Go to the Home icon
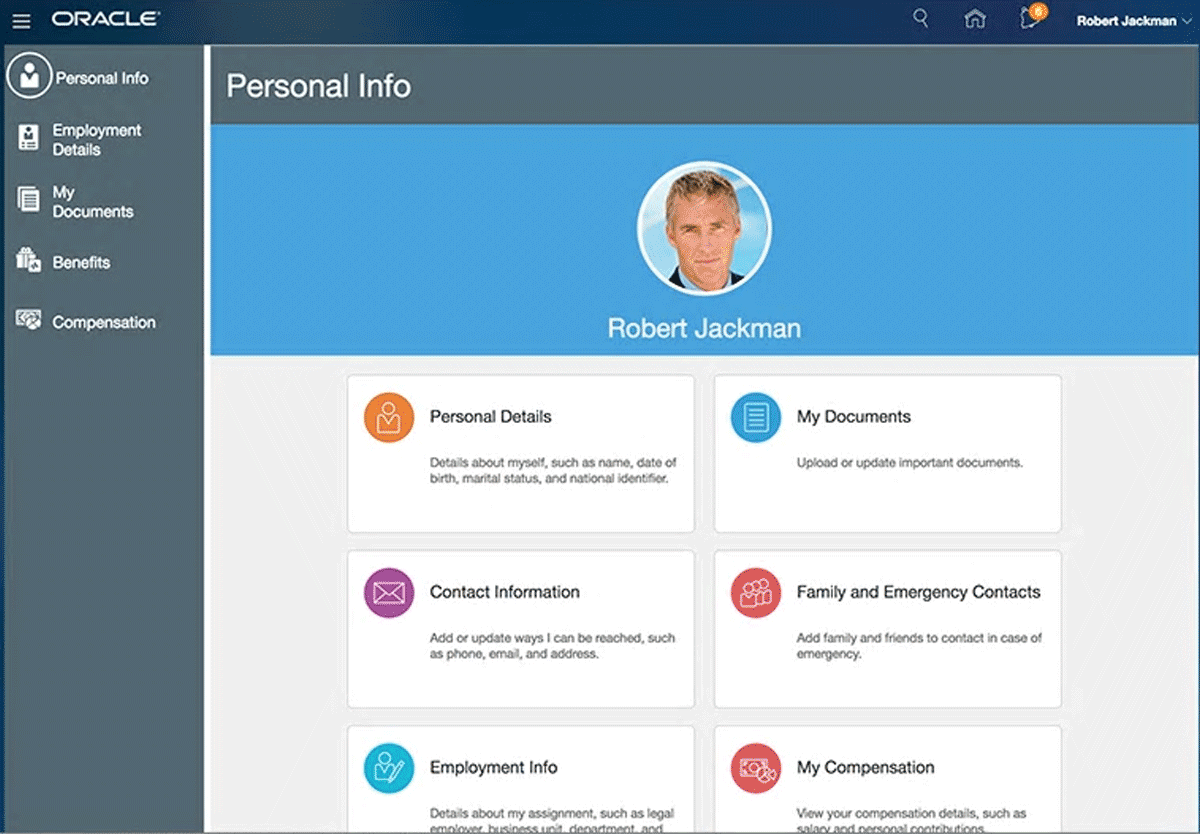Image resolution: width=1200 pixels, height=834 pixels. pos(974,19)
